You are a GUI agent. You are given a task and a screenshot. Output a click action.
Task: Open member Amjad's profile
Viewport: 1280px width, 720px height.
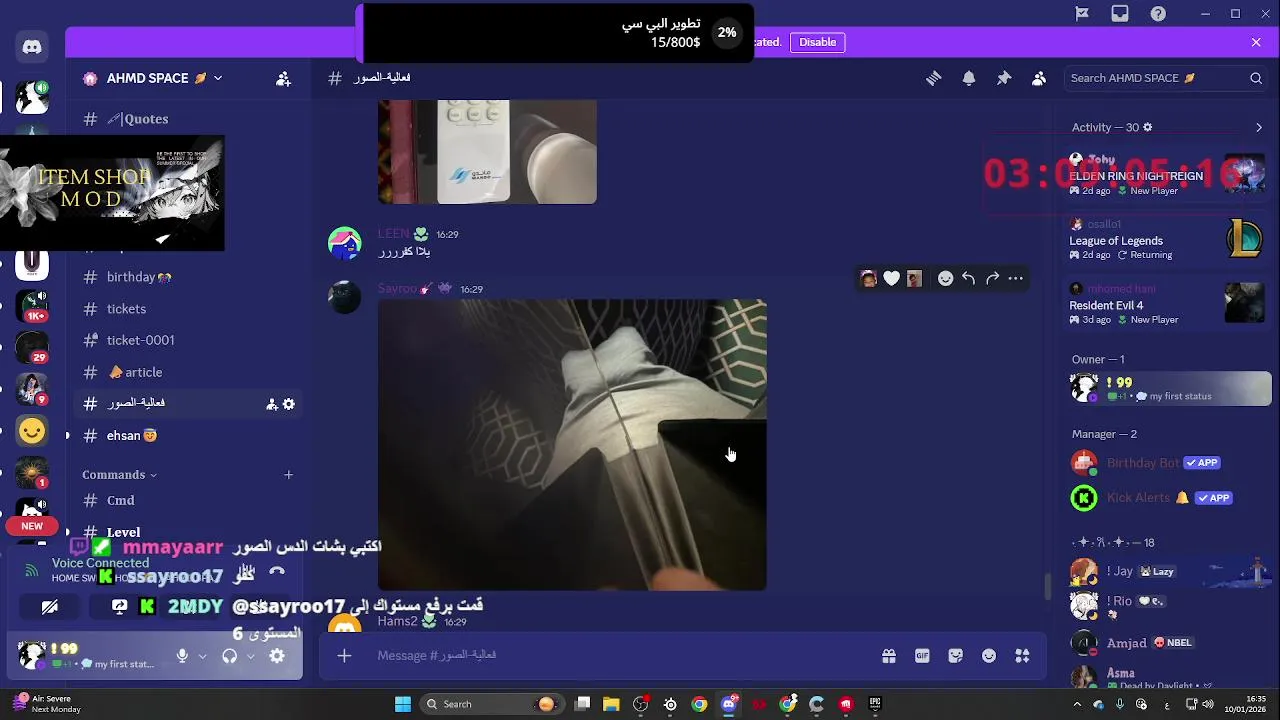1167,643
